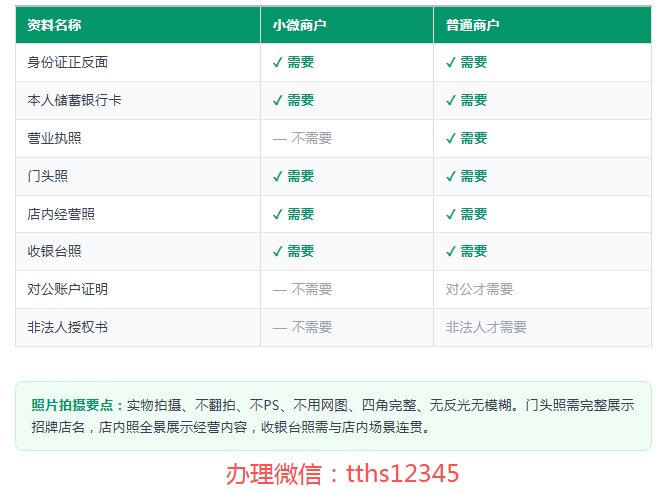Click 需要 for 店内经营照 under 小微商户
Viewport: 661px width, 493px height.
(x=293, y=214)
